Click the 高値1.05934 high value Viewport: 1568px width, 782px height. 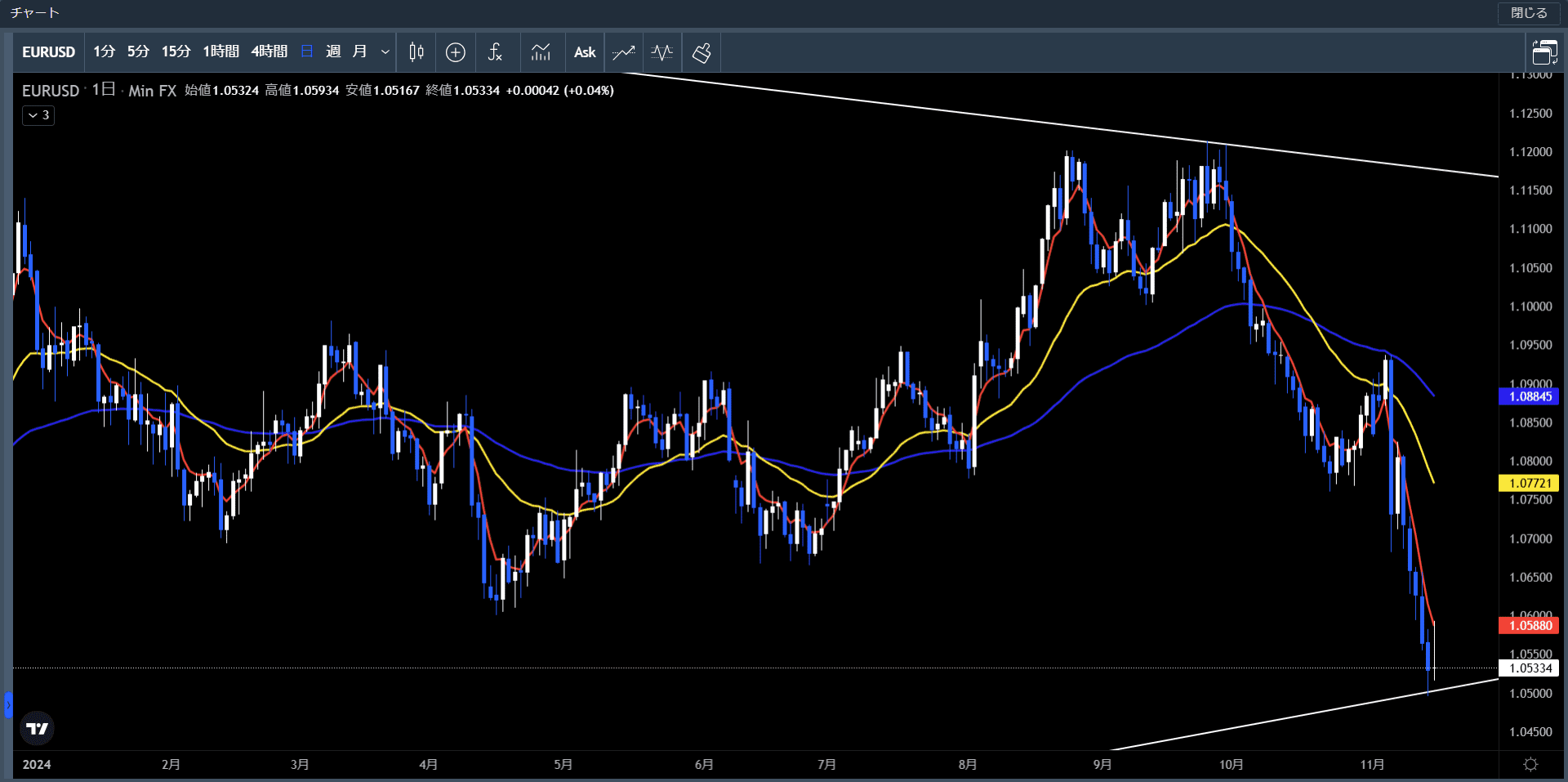[301, 90]
